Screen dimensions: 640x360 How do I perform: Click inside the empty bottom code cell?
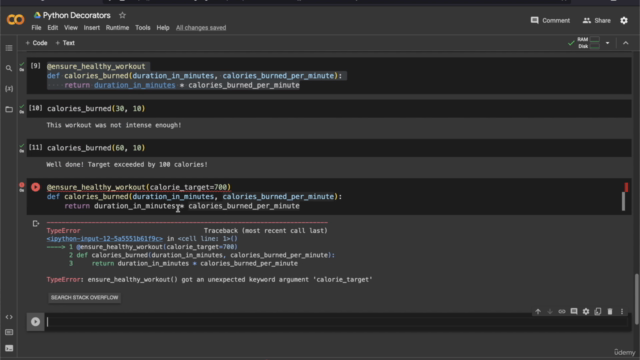337,322
